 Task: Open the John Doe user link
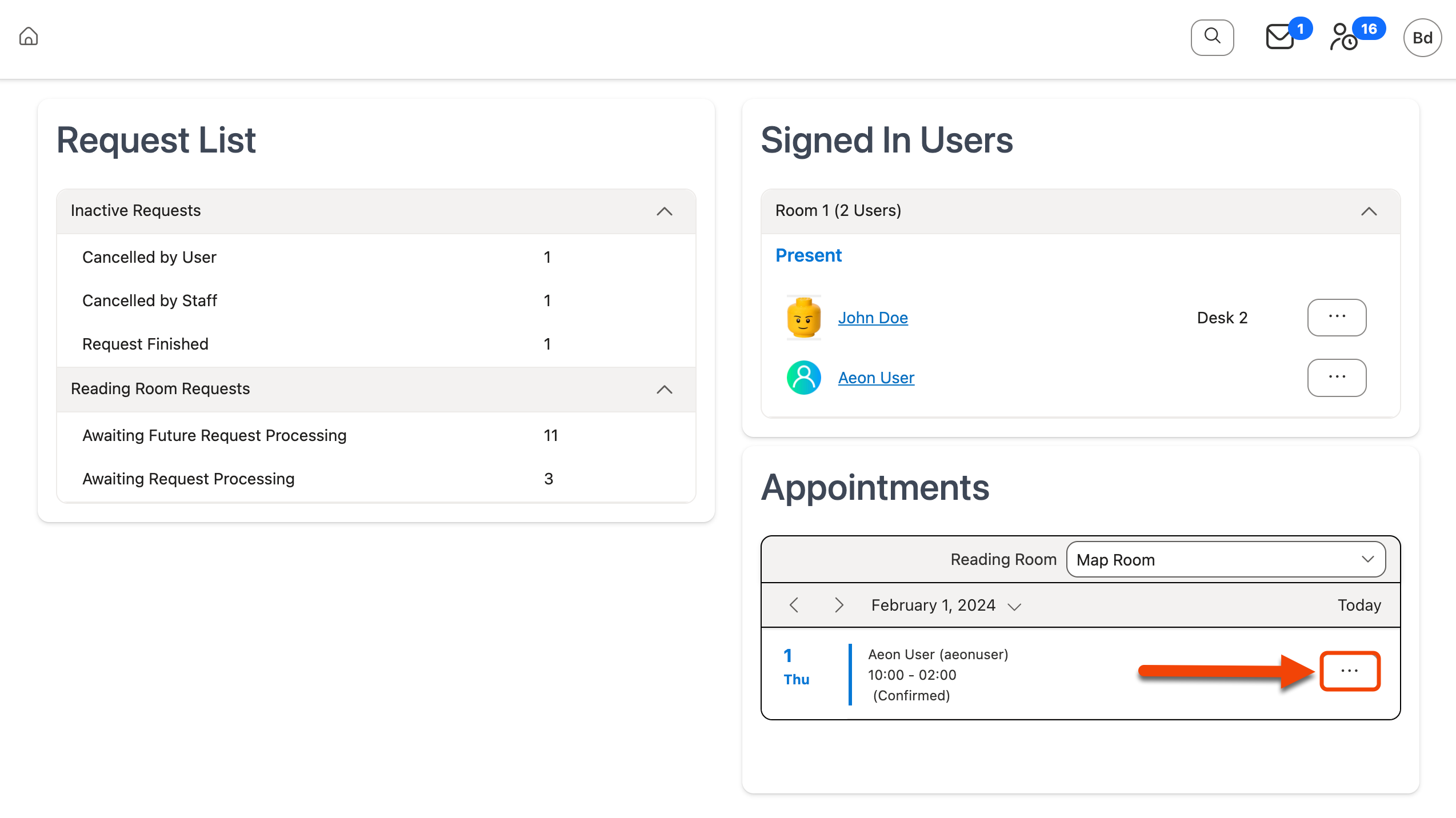tap(873, 318)
